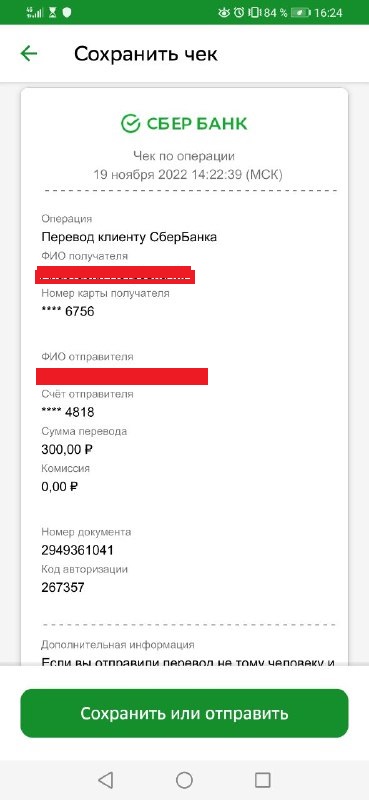The width and height of the screenshot is (369, 800).
Task: Tap the clock time 16:24
Action: [328, 13]
